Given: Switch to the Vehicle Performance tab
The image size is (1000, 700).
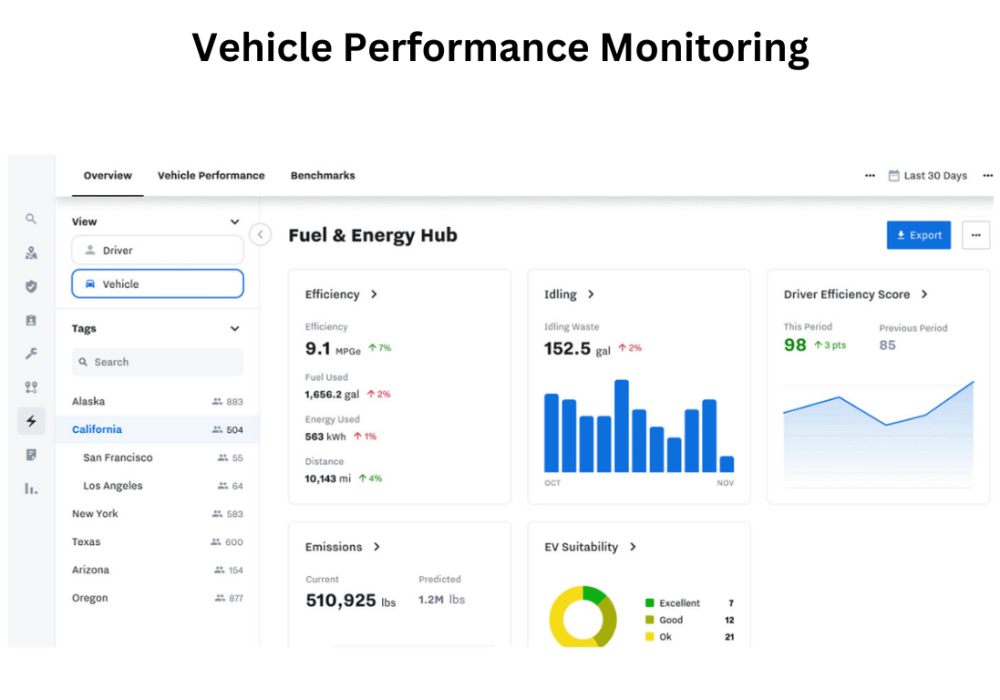Looking at the screenshot, I should [x=211, y=175].
